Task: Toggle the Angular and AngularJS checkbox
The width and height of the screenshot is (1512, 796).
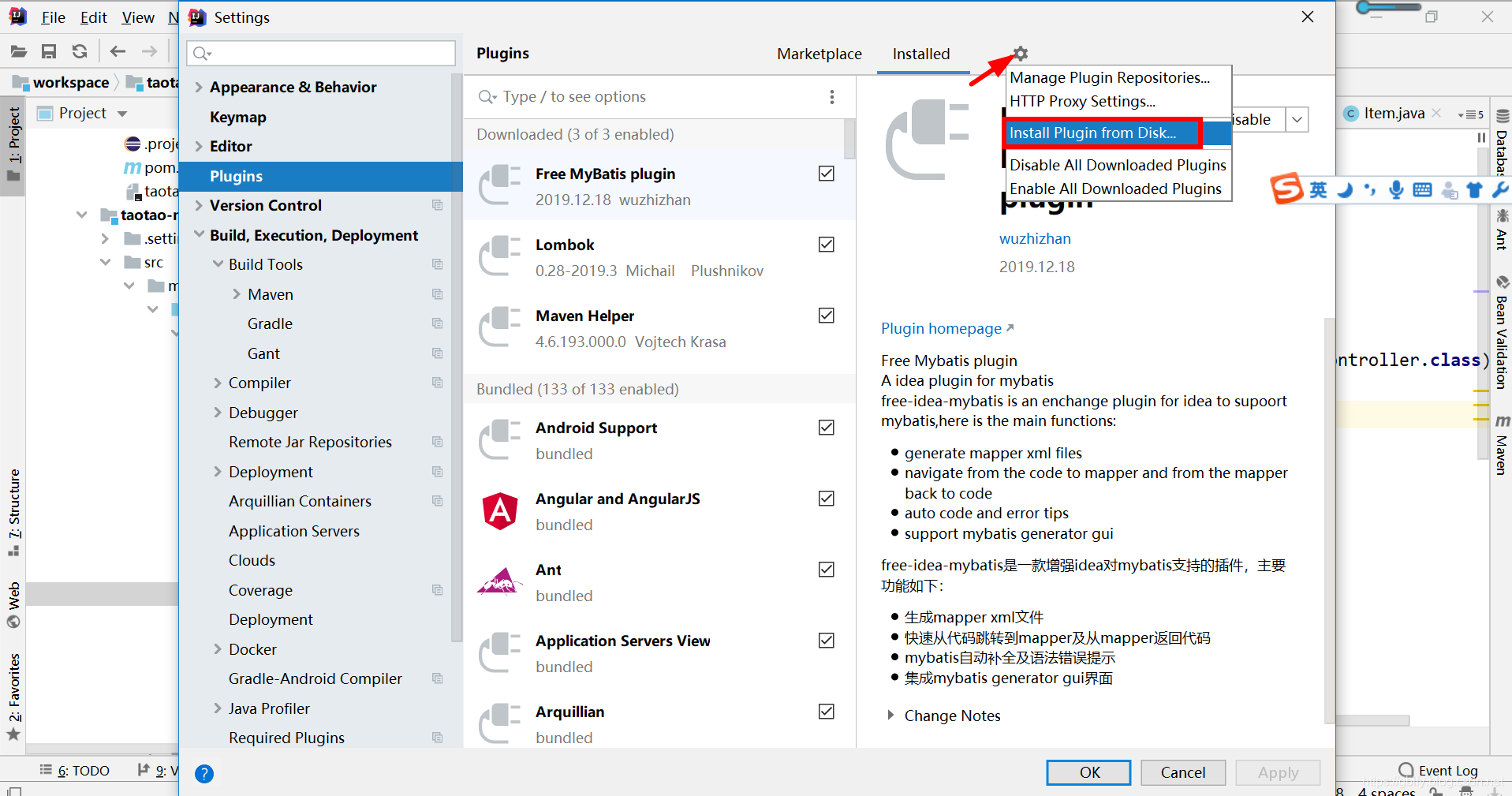Action: (x=827, y=499)
